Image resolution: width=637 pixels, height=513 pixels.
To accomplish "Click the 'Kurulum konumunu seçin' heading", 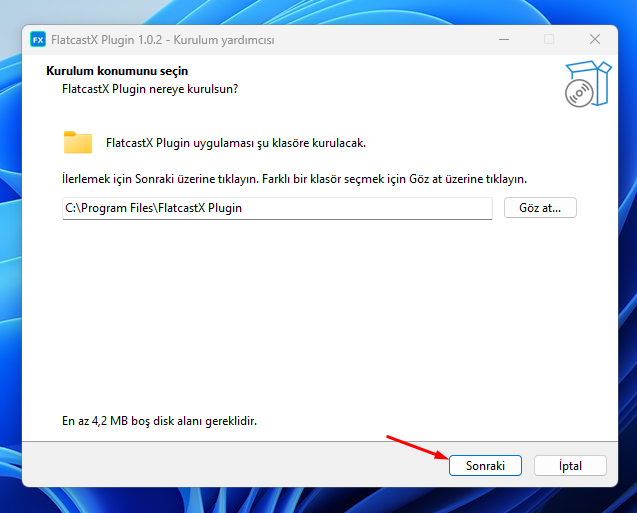I will click(x=117, y=71).
